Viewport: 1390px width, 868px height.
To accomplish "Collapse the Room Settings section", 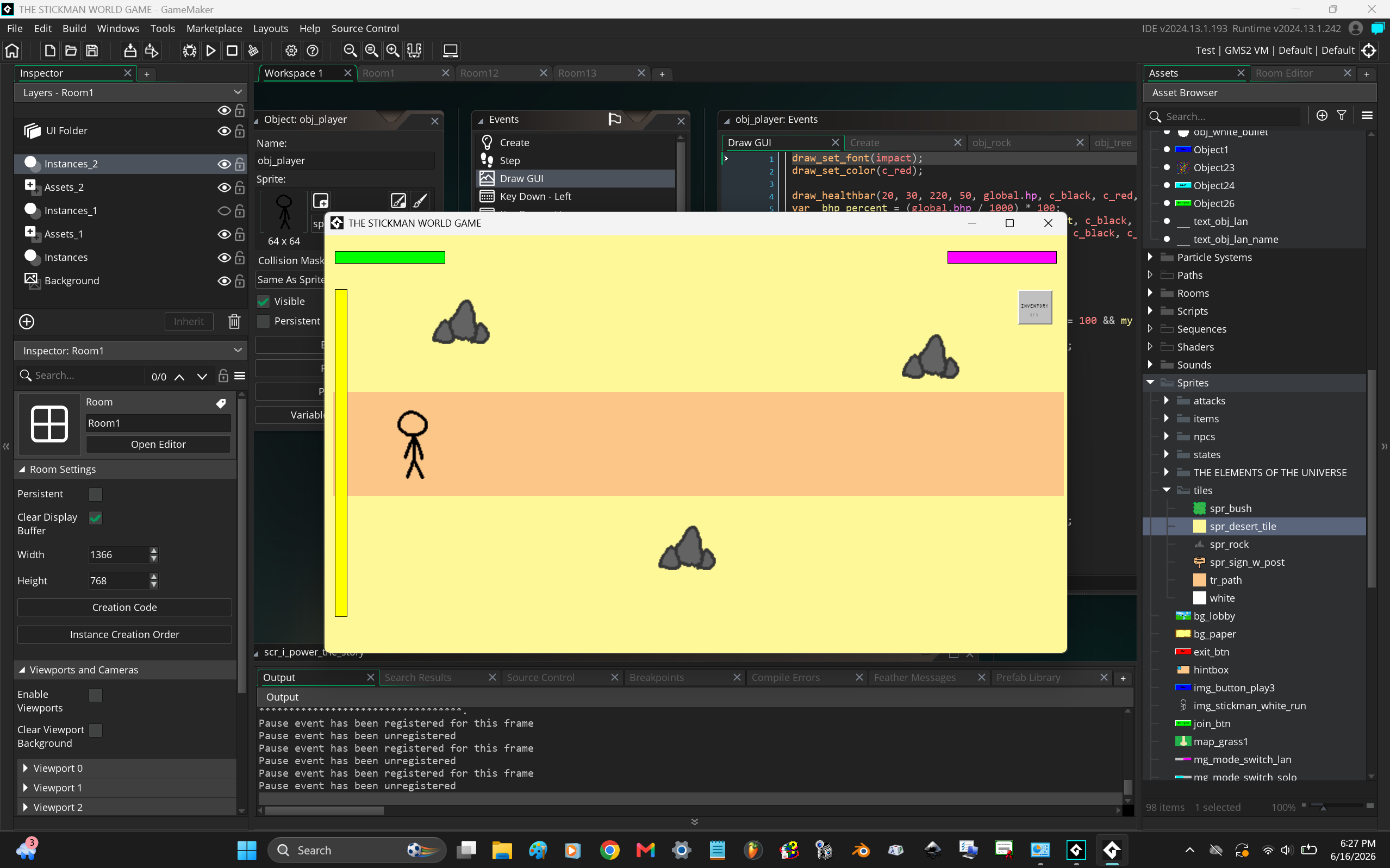I will [22, 470].
